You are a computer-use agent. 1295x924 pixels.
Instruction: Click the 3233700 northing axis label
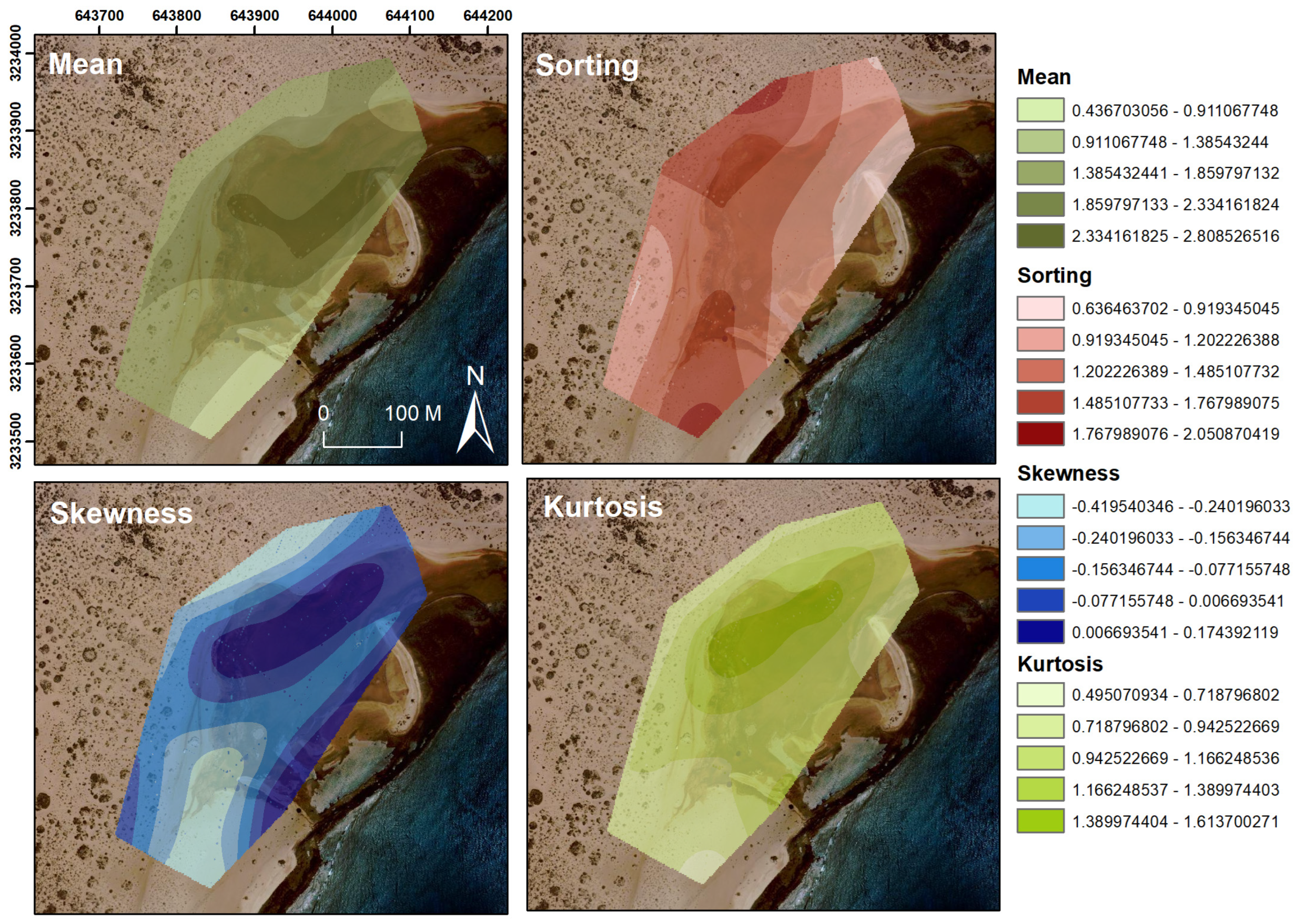coord(16,286)
